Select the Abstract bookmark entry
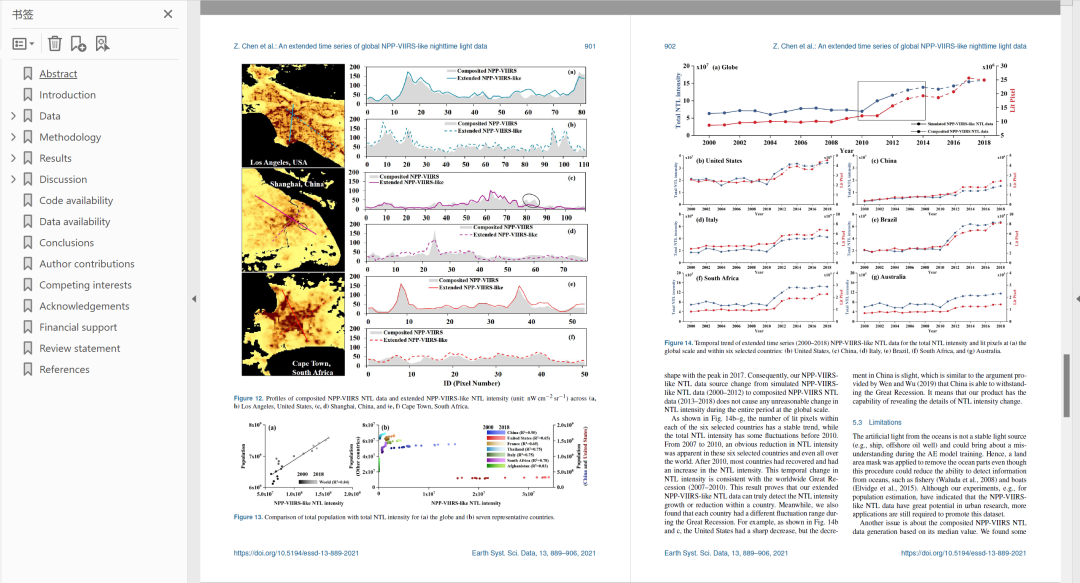 click(60, 73)
